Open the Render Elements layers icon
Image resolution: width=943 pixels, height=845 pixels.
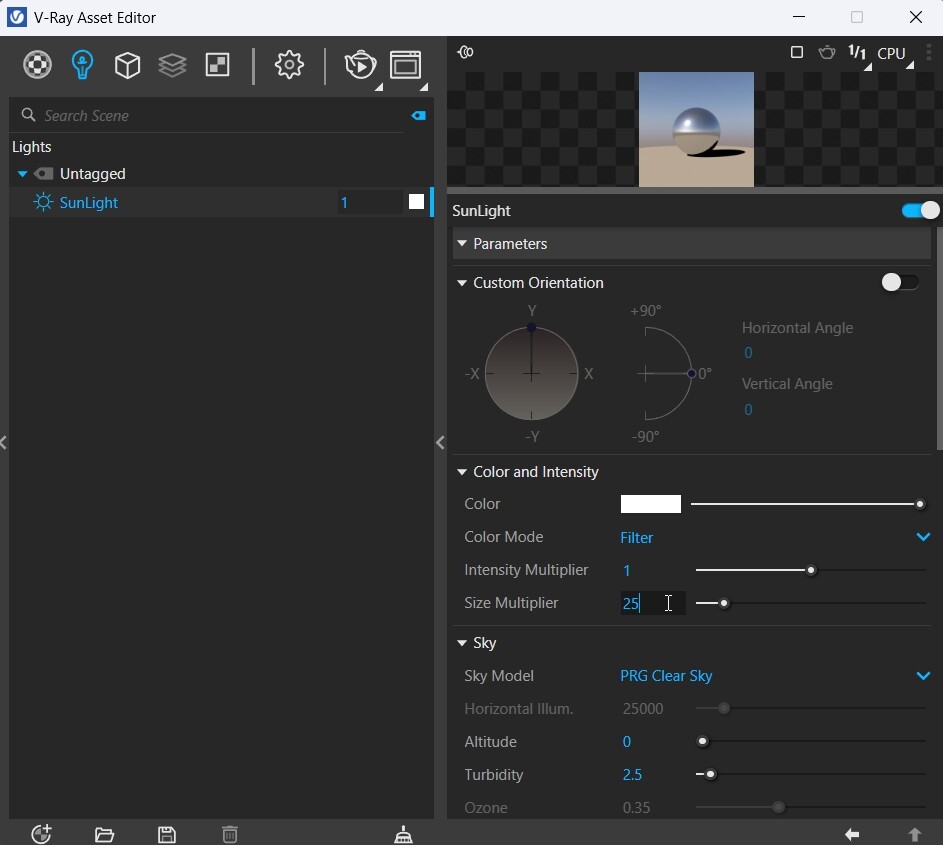coord(172,65)
